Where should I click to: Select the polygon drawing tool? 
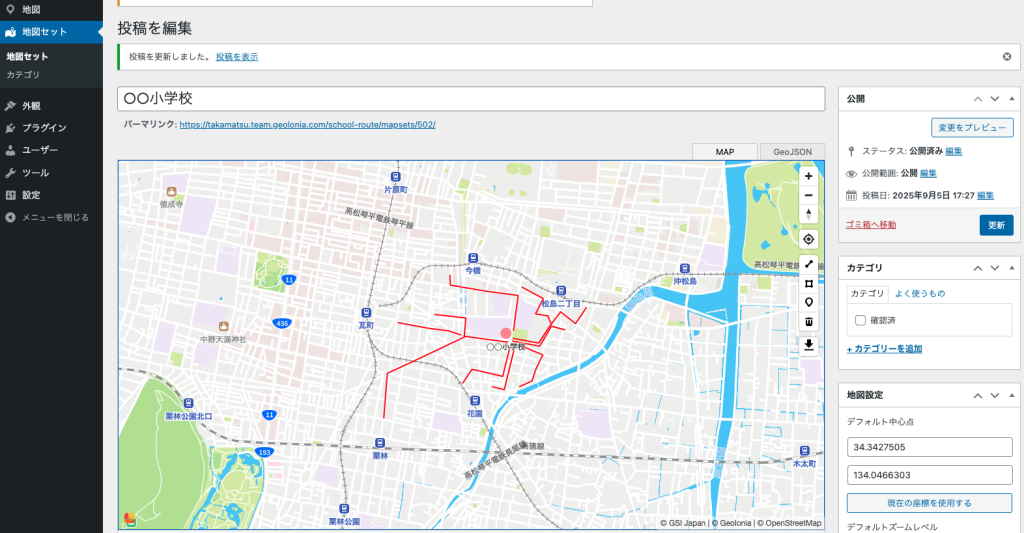[808, 283]
